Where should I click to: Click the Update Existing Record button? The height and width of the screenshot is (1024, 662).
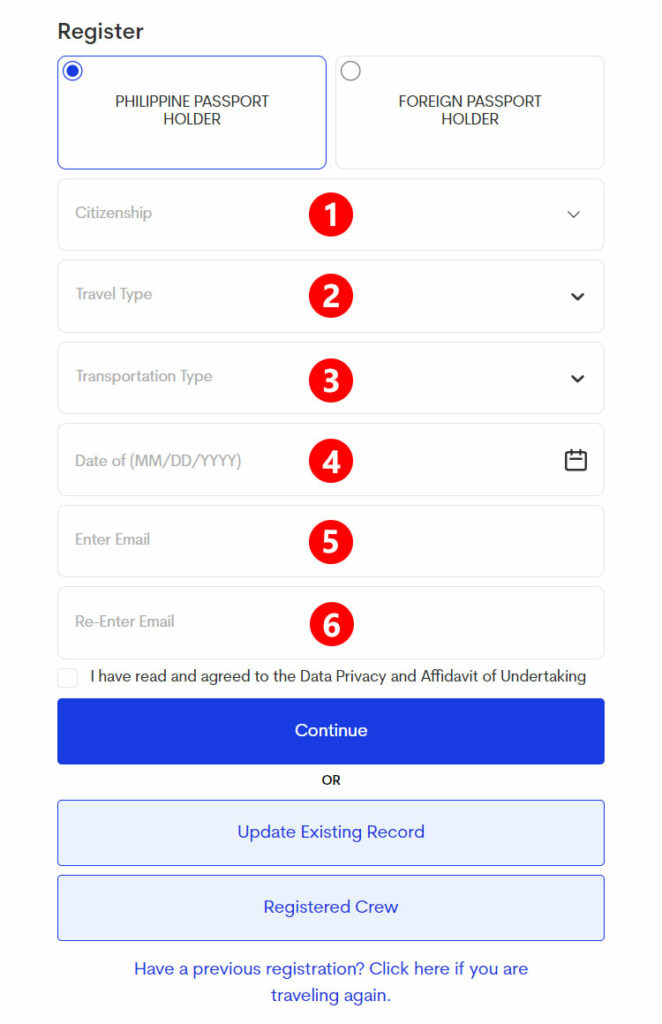331,832
